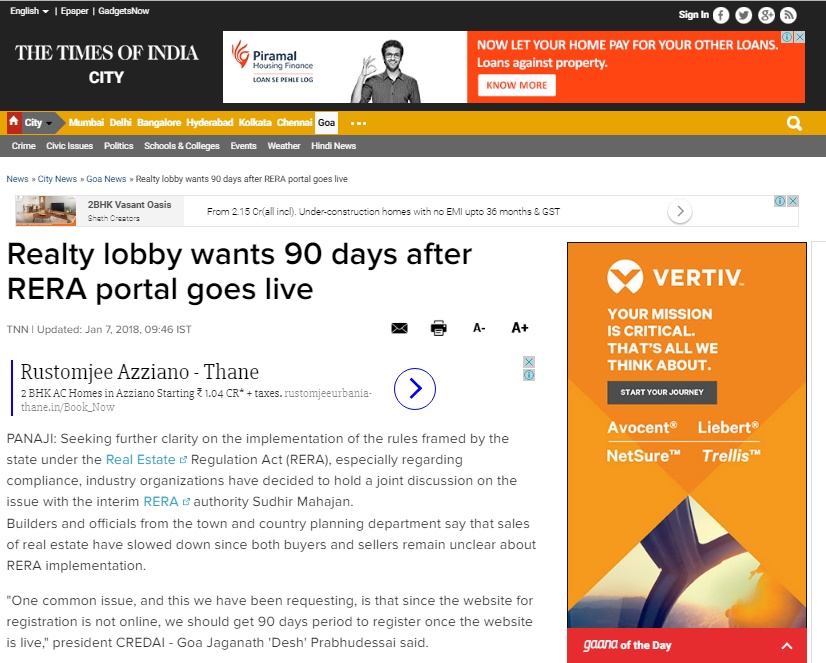Open the Weather submenu item
Screen dimensions: 826x663
click(284, 146)
